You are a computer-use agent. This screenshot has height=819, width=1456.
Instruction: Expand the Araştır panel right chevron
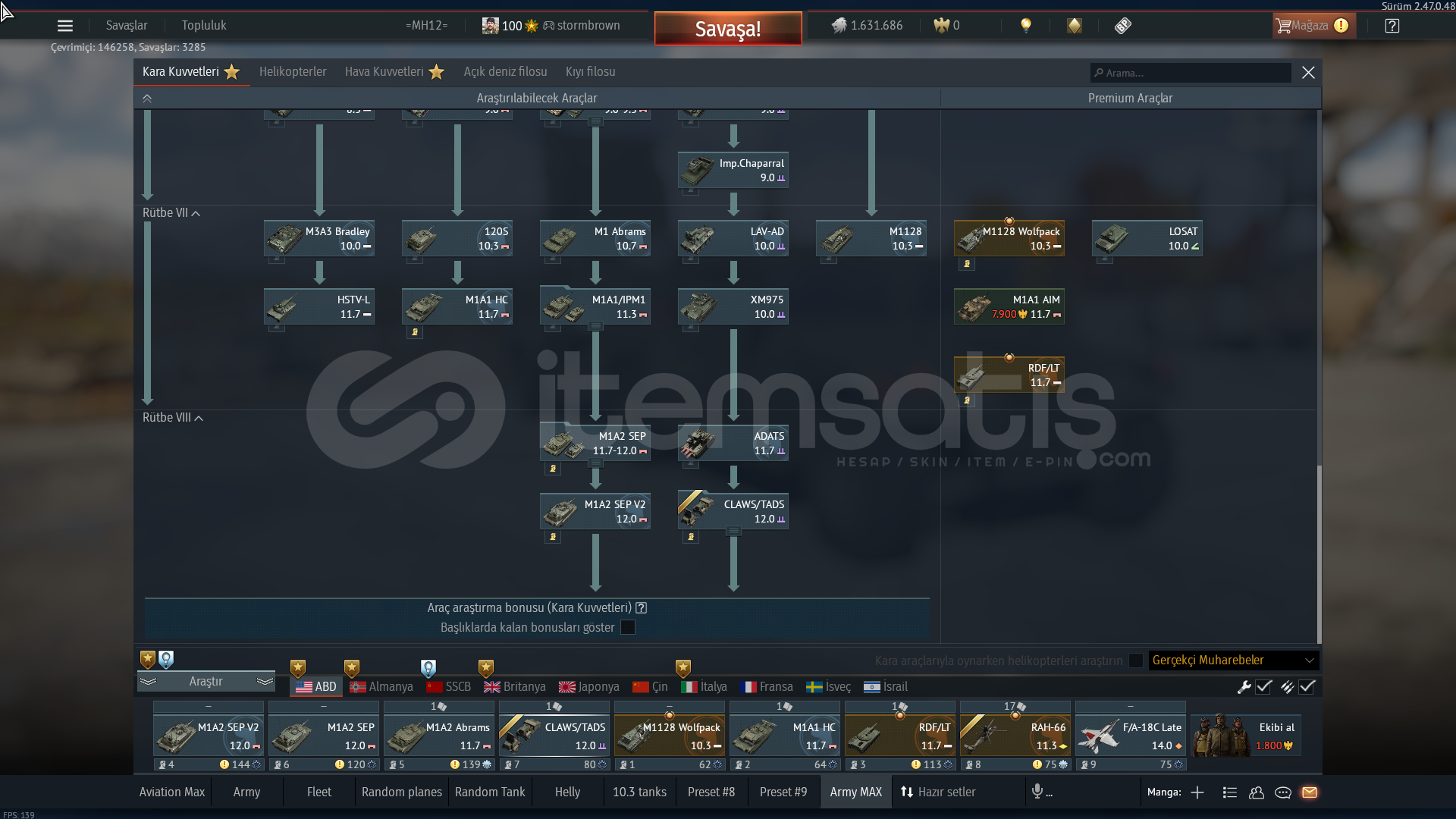click(265, 682)
